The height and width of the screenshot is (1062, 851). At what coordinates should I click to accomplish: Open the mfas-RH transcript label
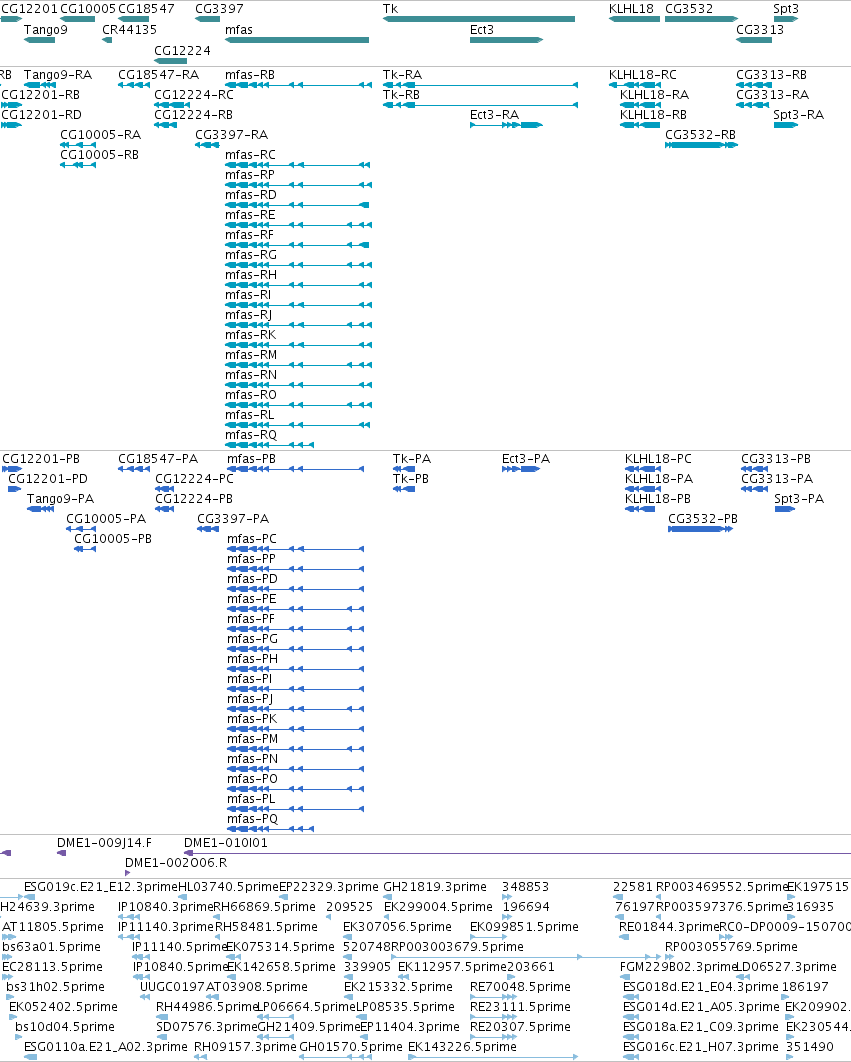click(251, 275)
